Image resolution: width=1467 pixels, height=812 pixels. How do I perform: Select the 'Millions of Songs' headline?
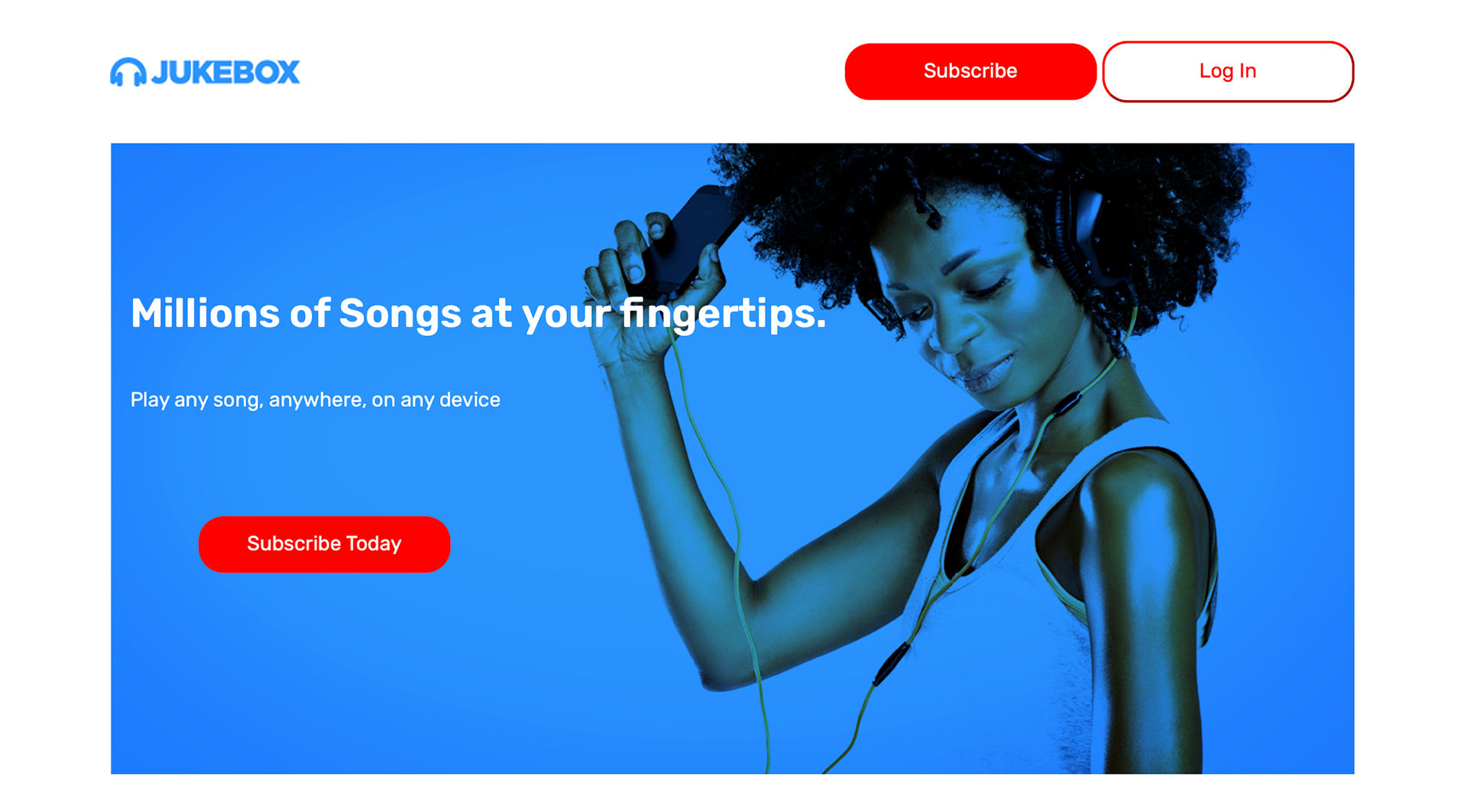click(478, 313)
